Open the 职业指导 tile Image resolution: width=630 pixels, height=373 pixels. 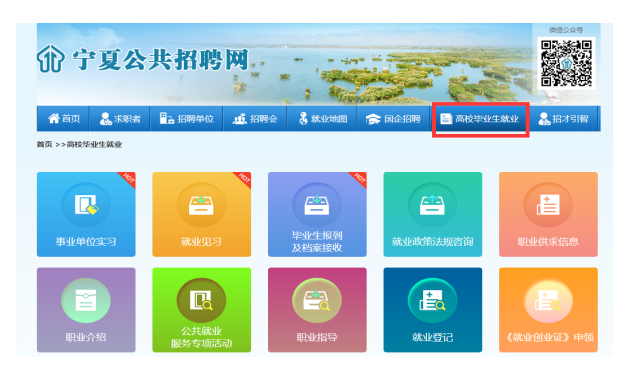317,310
